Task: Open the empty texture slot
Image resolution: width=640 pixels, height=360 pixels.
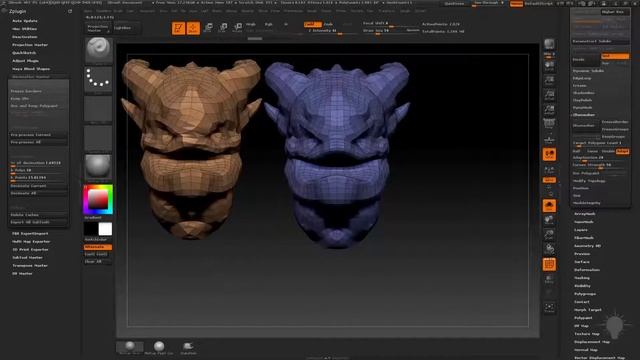Action: tap(98, 138)
